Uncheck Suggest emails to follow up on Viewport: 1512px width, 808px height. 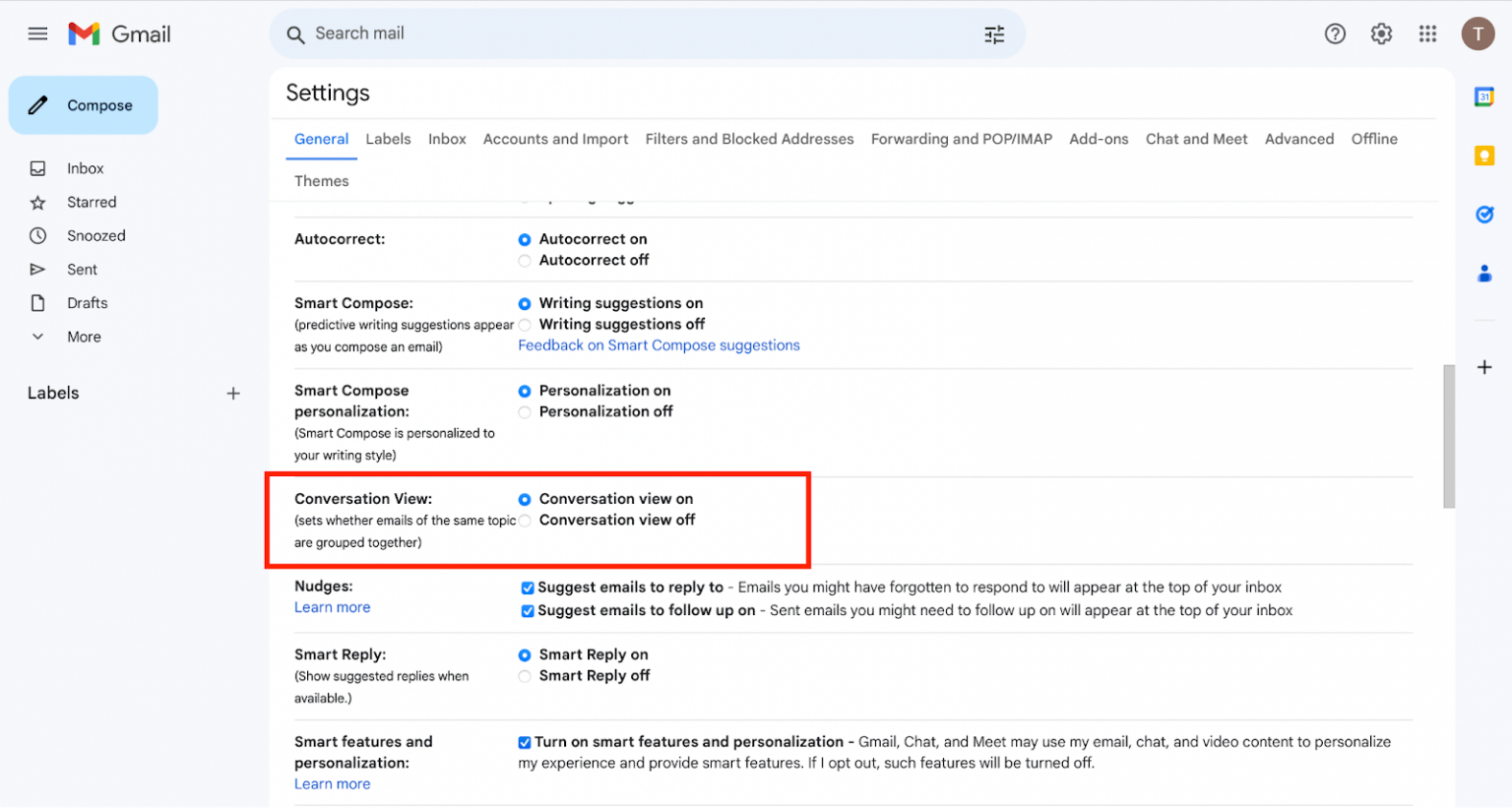tap(528, 610)
